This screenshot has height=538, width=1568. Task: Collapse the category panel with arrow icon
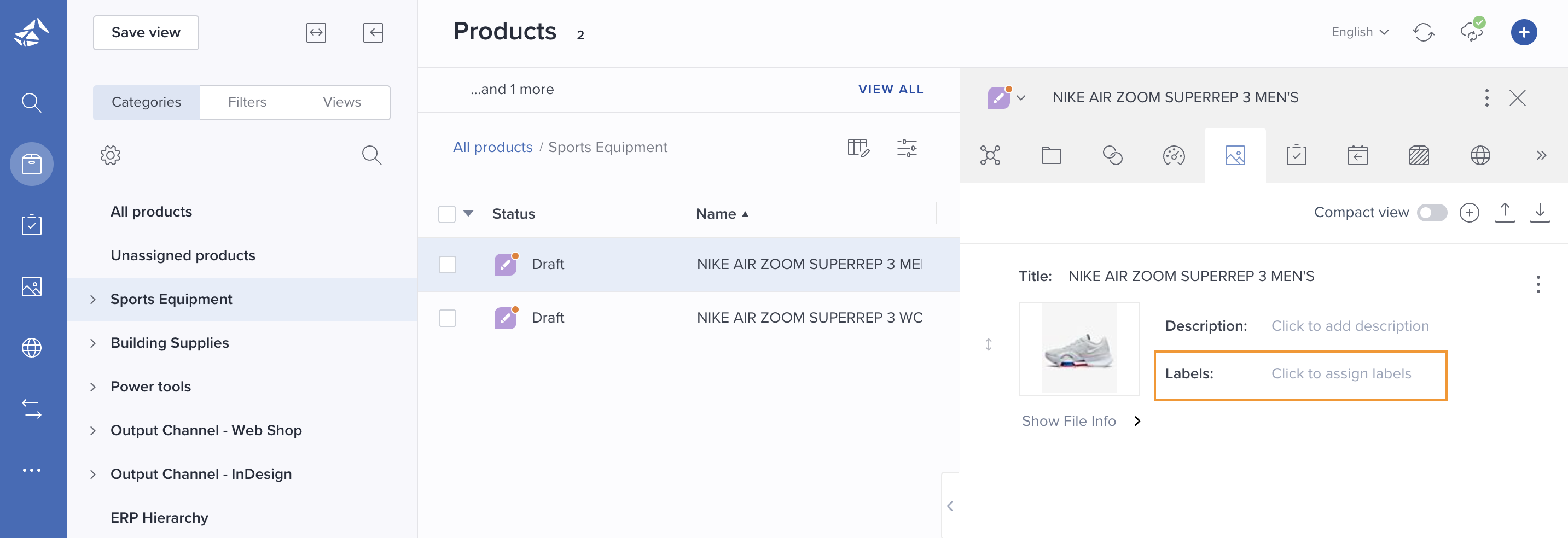point(373,33)
